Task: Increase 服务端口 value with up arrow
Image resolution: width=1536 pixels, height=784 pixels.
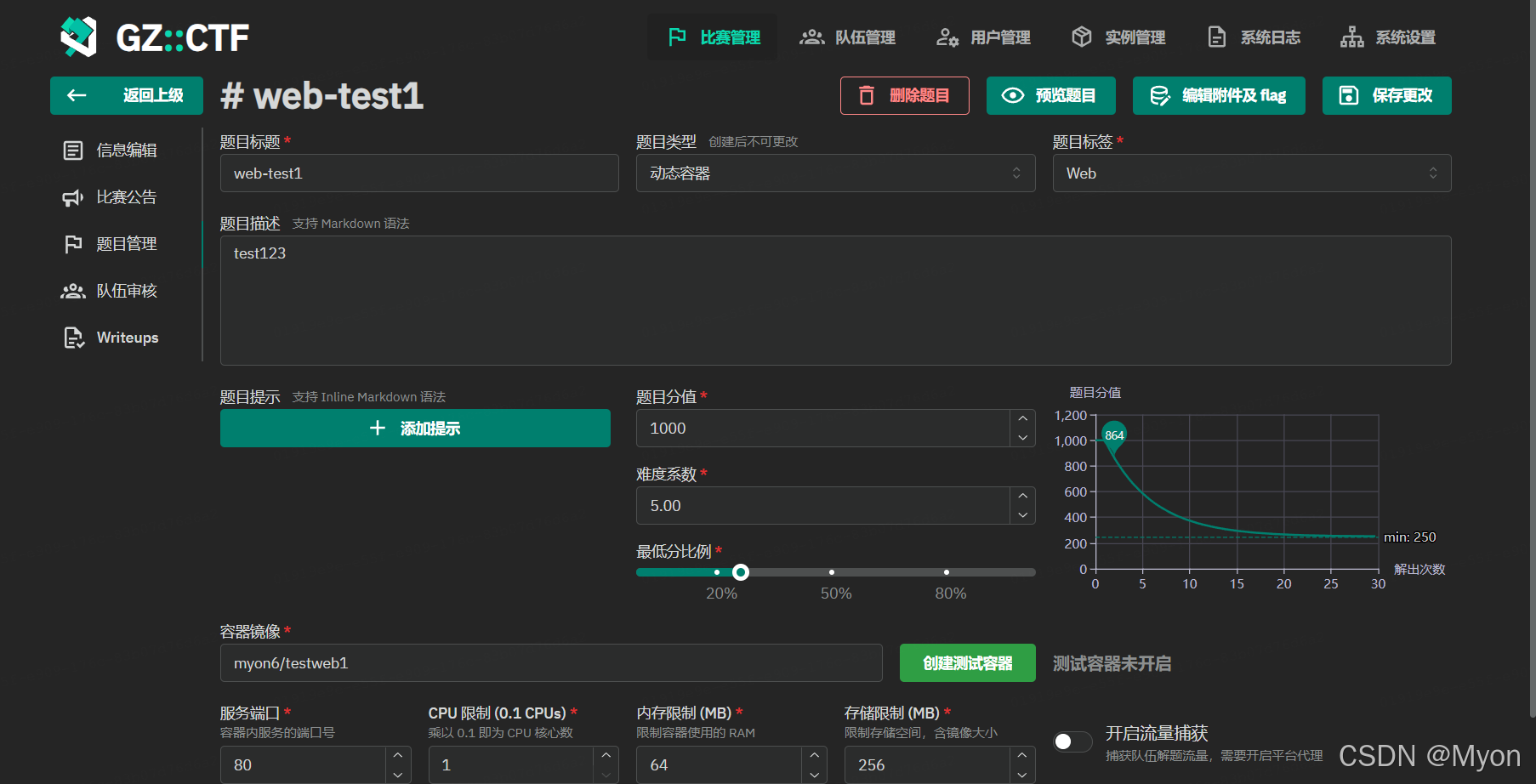Action: click(x=398, y=755)
